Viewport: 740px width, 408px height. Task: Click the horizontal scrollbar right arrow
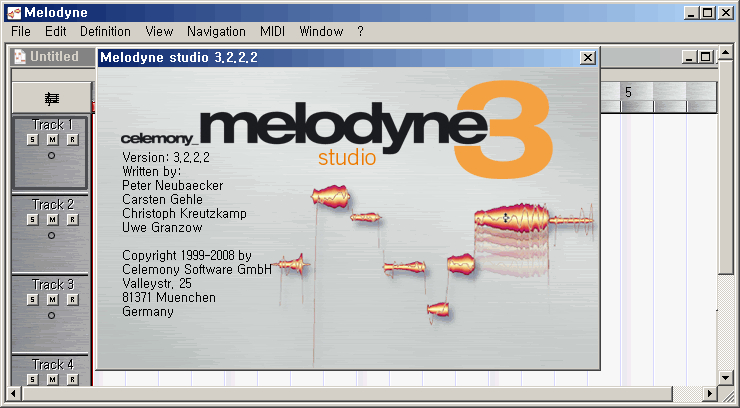pos(710,393)
